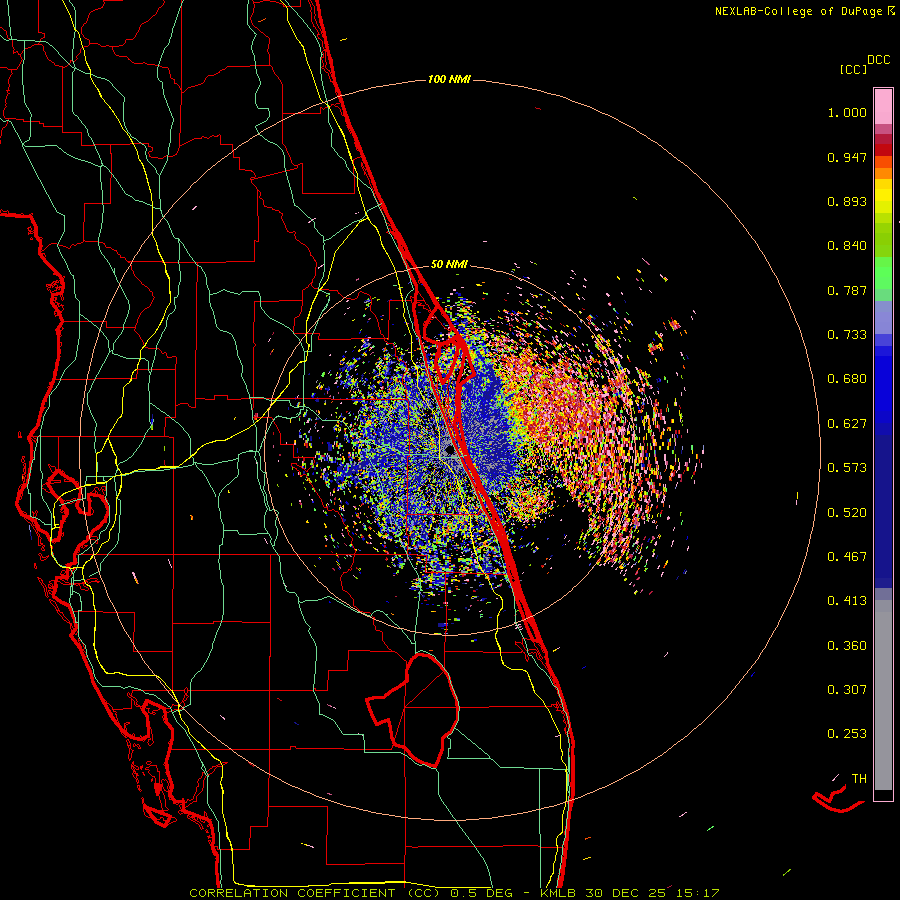This screenshot has width=900, height=900.
Task: Click the 0.787 legend value
Action: pos(847,290)
